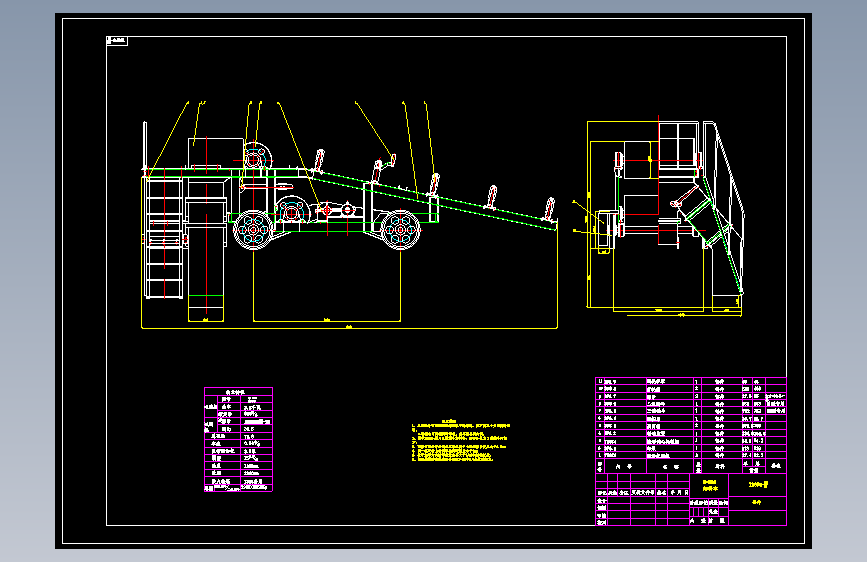Click the parts list table above title block

coord(691,425)
